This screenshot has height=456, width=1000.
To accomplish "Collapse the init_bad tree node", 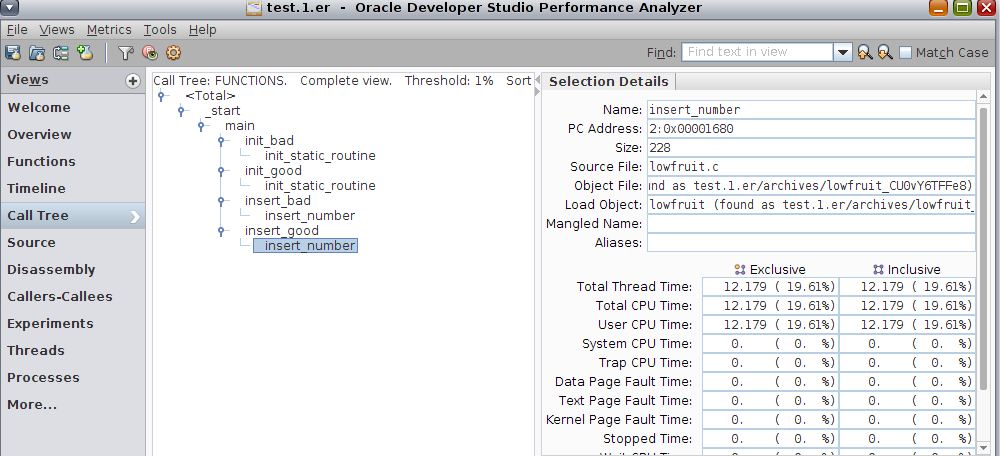I will coord(221,141).
